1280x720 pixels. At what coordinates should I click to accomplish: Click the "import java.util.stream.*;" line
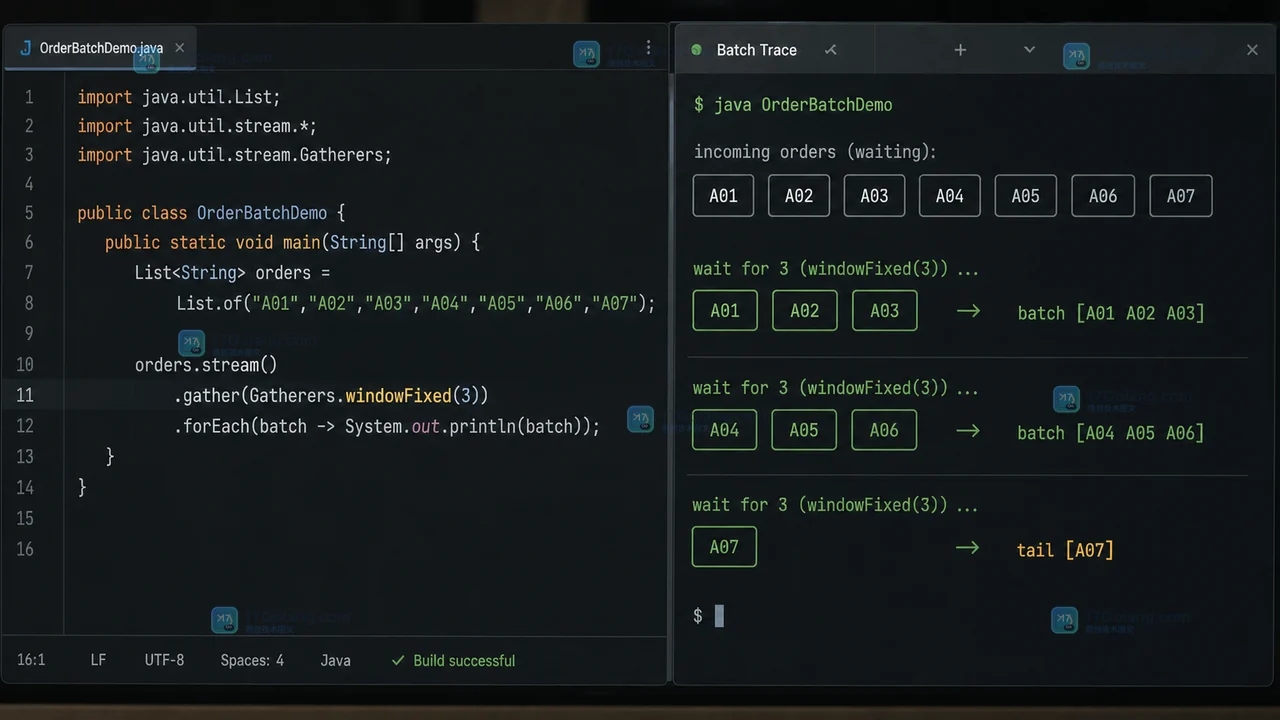pos(197,126)
